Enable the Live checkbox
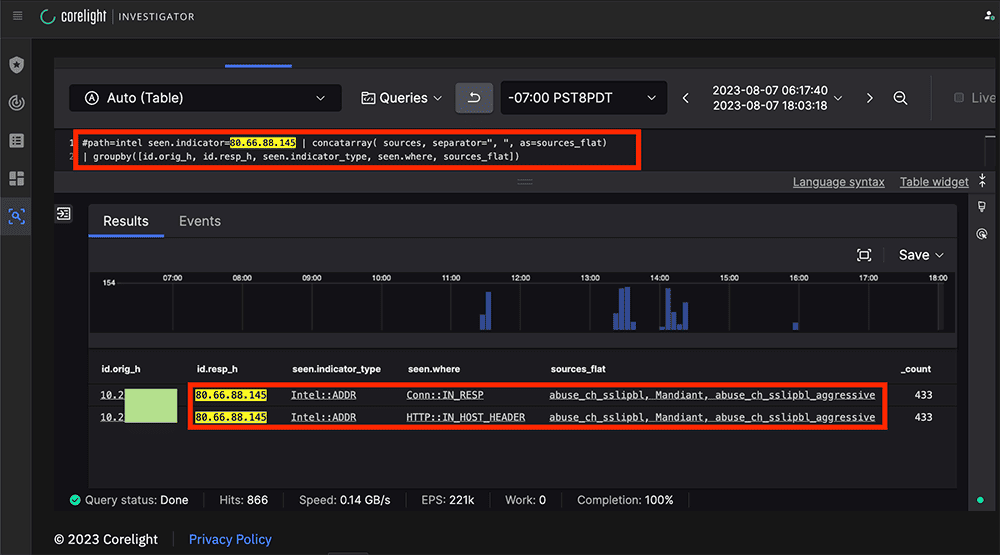 (x=959, y=98)
